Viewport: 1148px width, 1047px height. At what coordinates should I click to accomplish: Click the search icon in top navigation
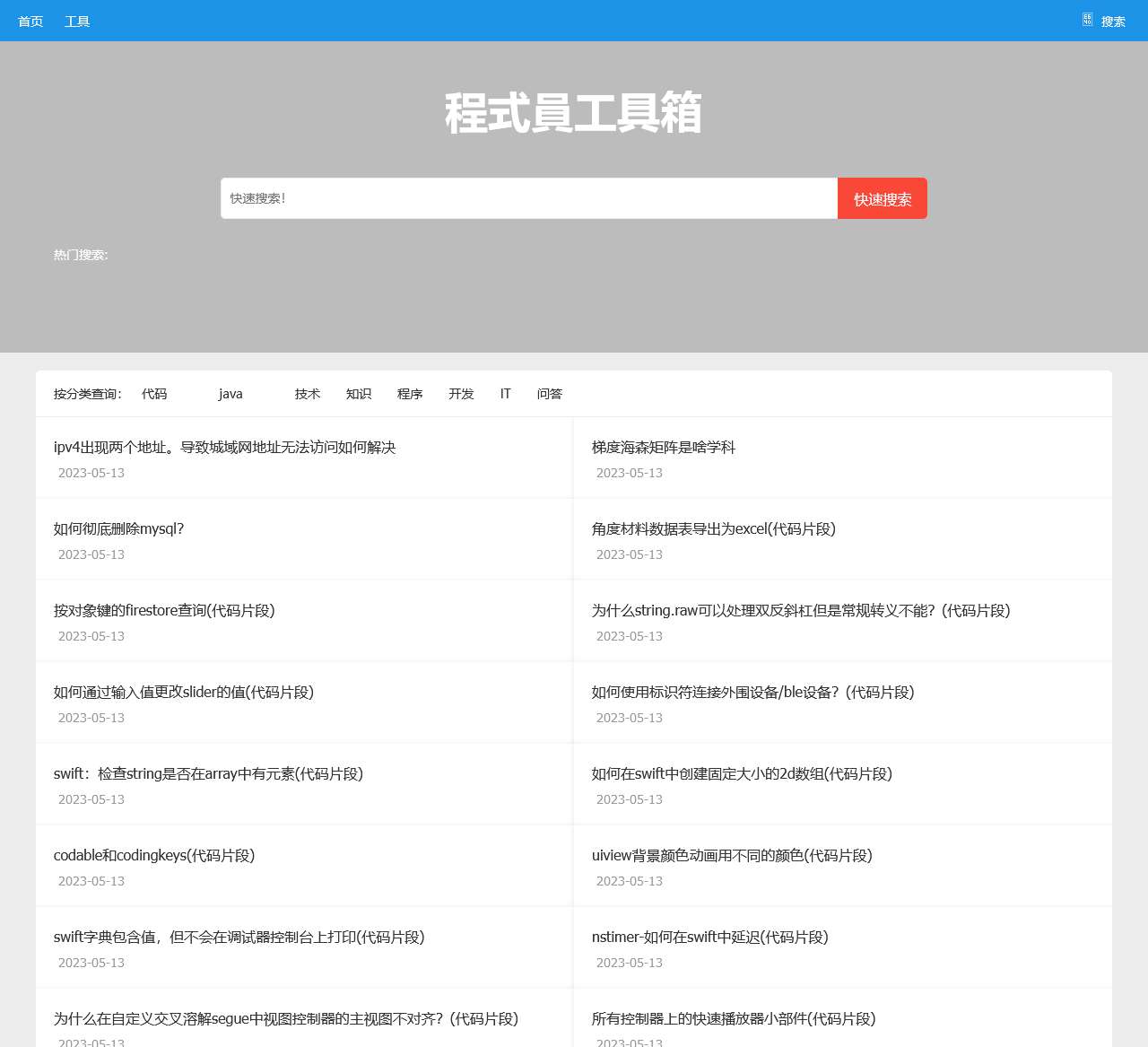(x=1087, y=20)
